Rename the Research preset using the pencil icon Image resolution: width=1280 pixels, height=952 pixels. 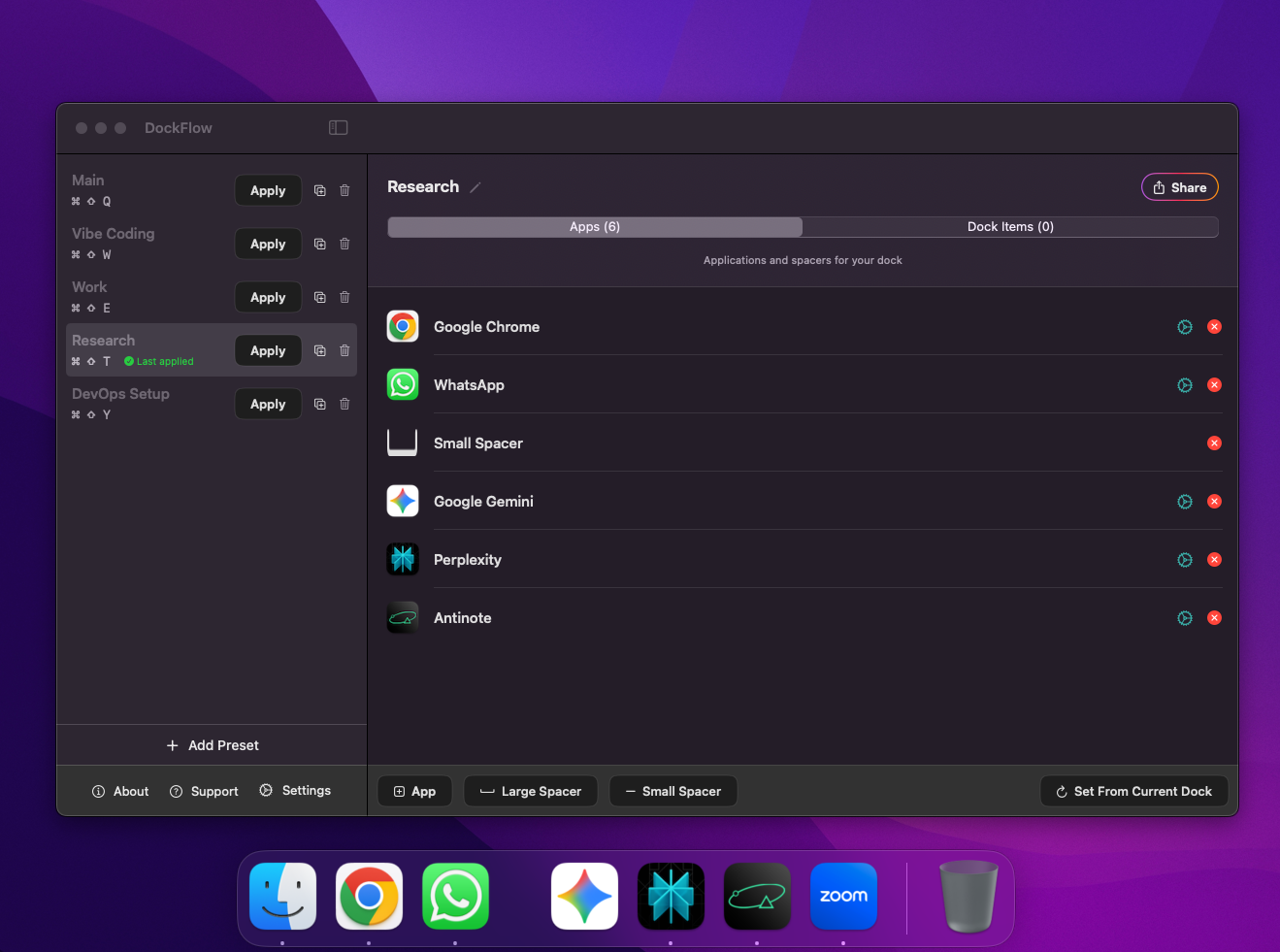pos(475,187)
